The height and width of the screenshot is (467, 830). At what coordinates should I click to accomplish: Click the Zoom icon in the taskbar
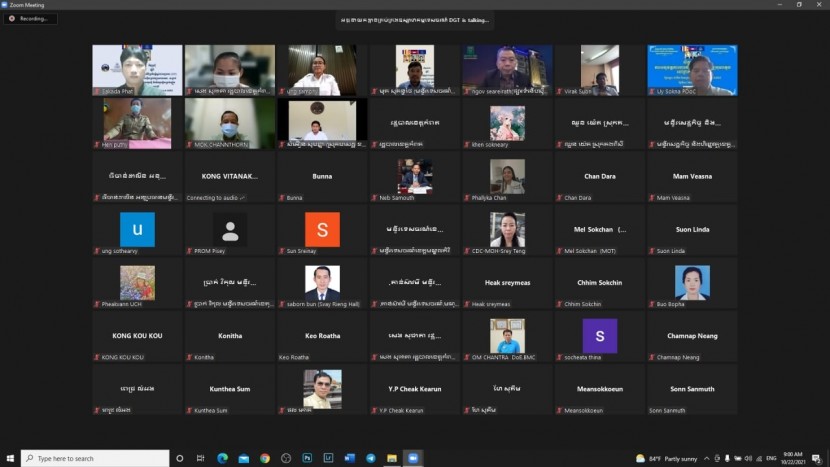pyautogui.click(x=413, y=458)
